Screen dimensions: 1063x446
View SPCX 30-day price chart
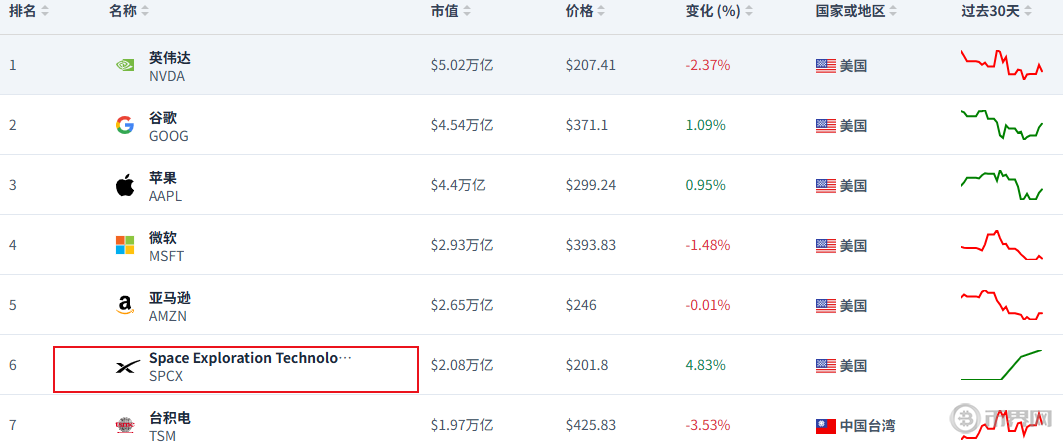pos(1002,365)
